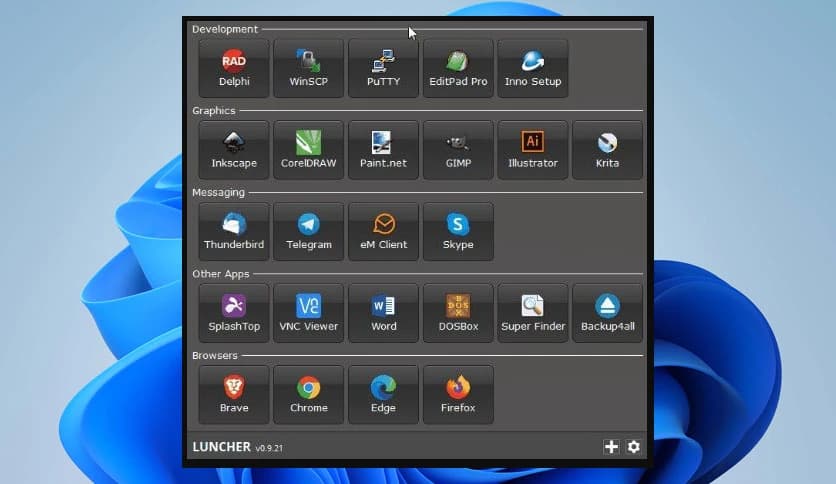Start PuTTY from the launcher
Image resolution: width=836 pixels, height=484 pixels.
pos(383,69)
